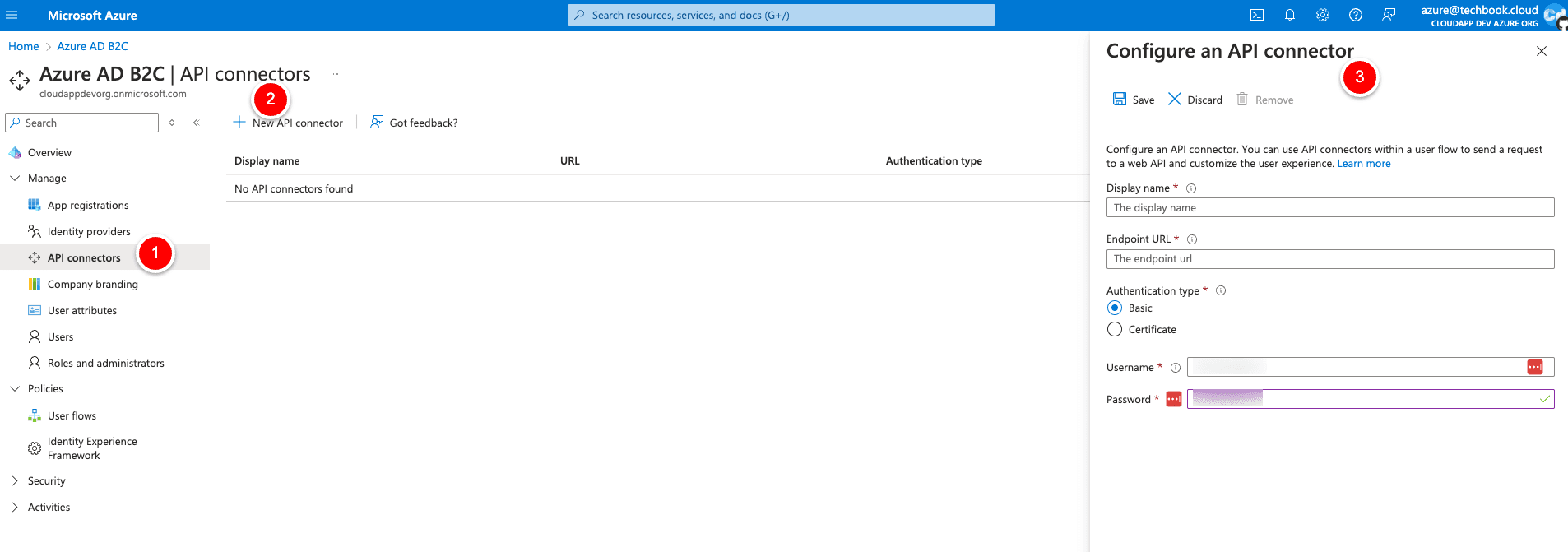Expand the Activities section
The image size is (1568, 552).
click(15, 507)
